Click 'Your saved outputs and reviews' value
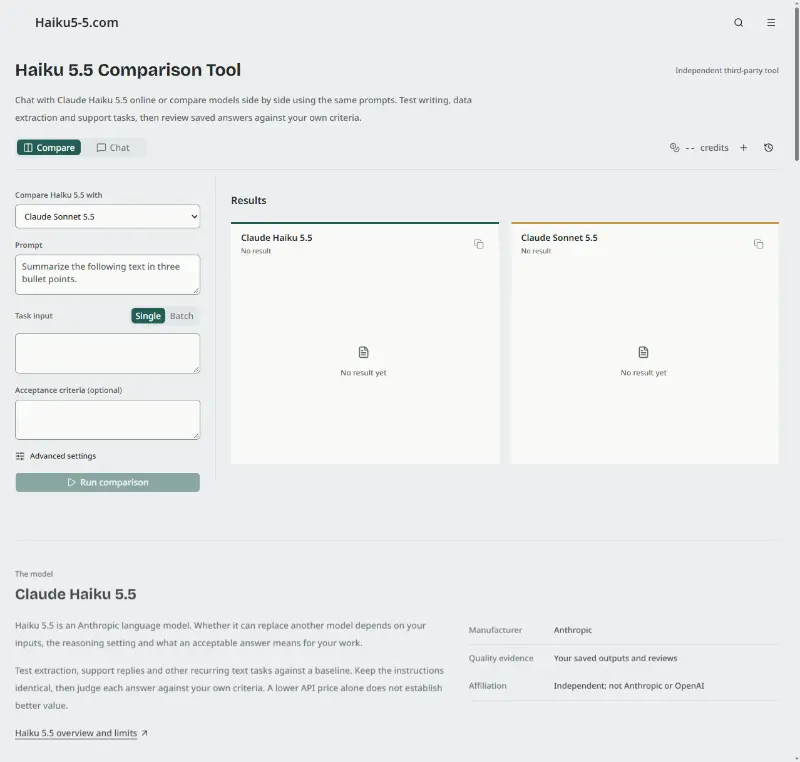 [x=615, y=658]
